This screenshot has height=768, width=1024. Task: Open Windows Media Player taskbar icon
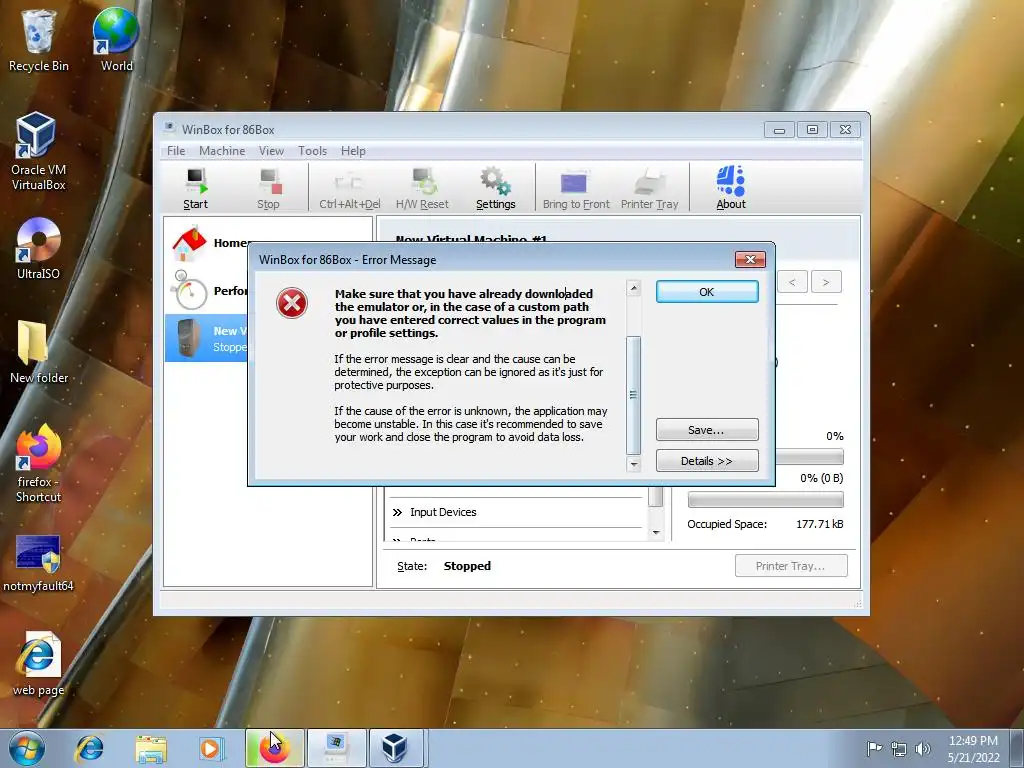(x=210, y=748)
